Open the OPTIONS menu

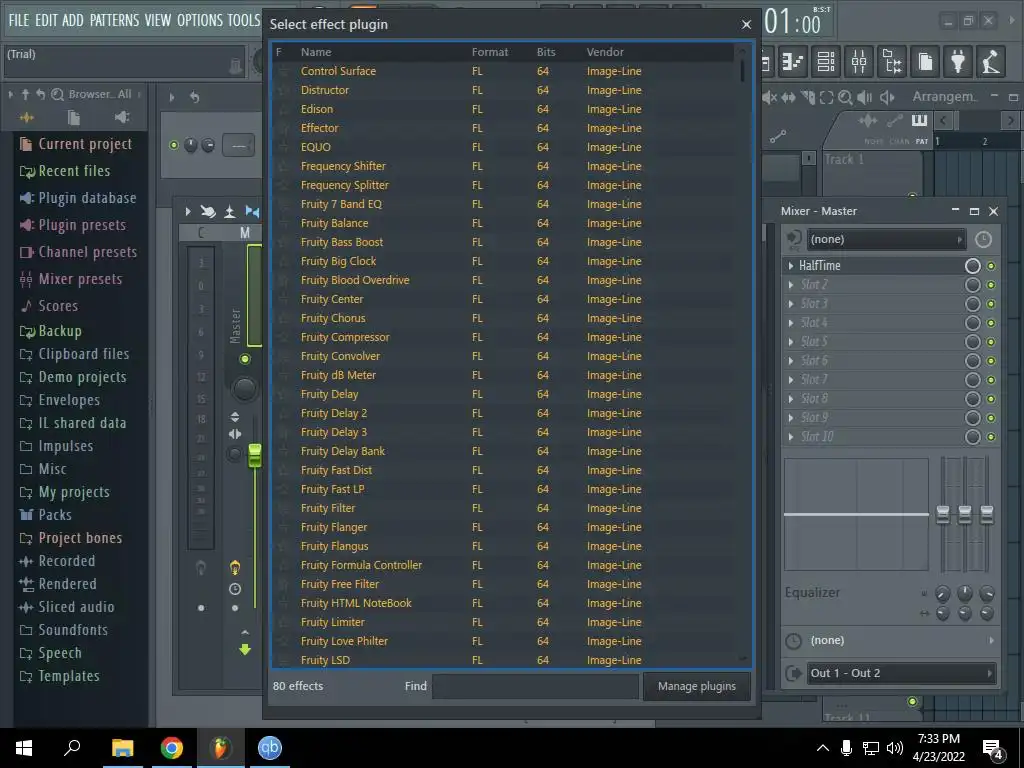pyautogui.click(x=200, y=20)
